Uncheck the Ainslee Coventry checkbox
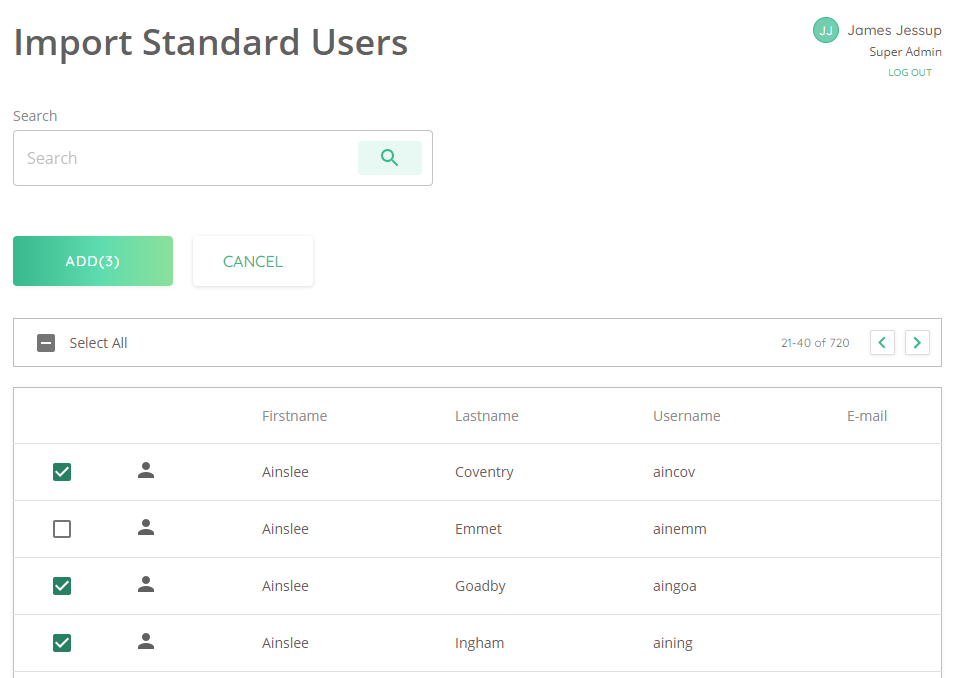Viewport: 957px width, 678px height. click(62, 472)
